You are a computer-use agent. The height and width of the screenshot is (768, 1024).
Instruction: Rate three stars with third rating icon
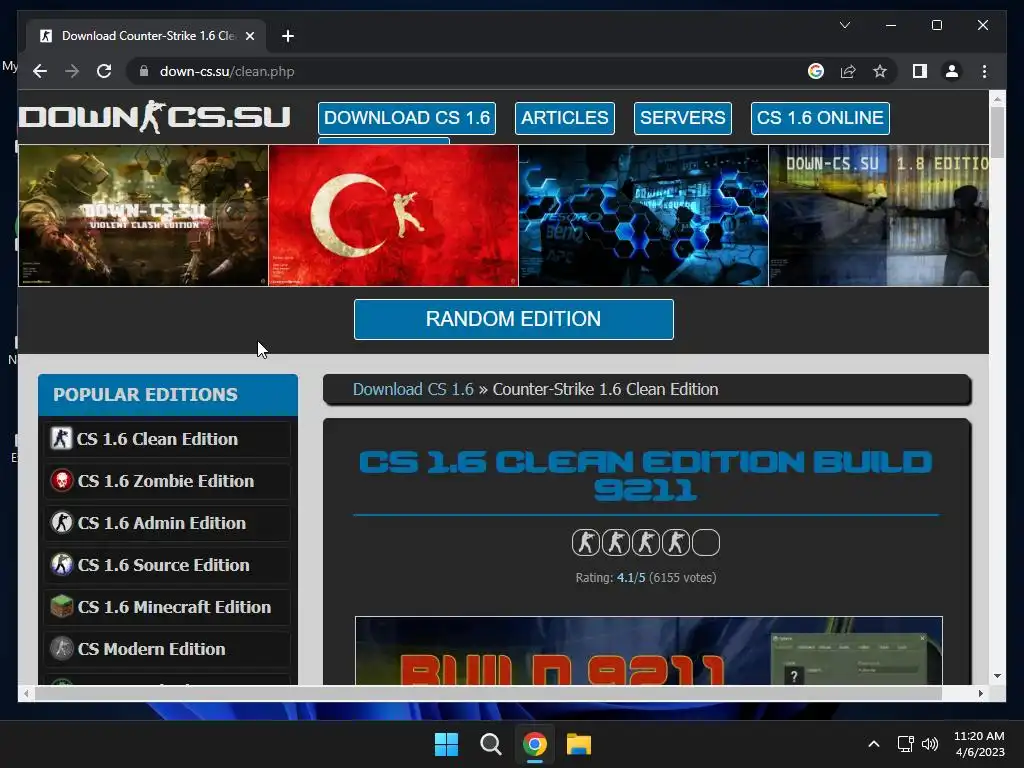[x=645, y=543]
